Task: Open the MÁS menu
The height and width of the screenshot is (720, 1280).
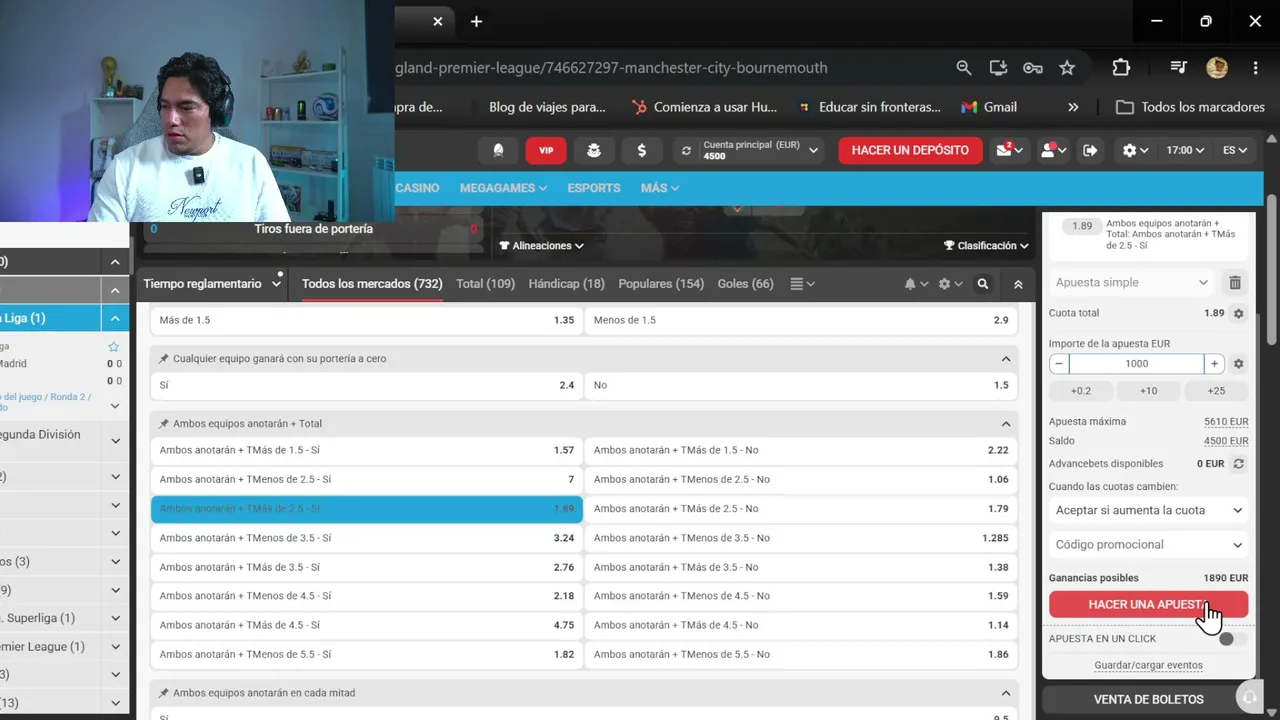Action: 660,188
